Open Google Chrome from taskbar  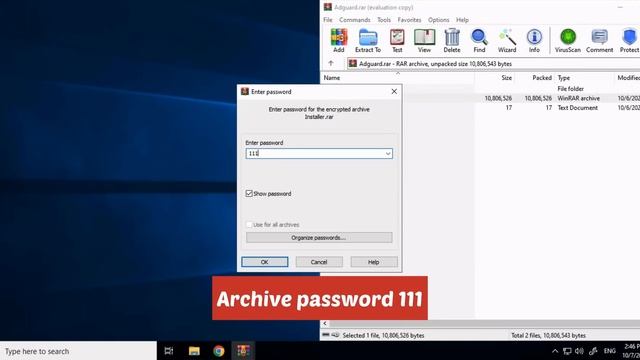[219, 351]
